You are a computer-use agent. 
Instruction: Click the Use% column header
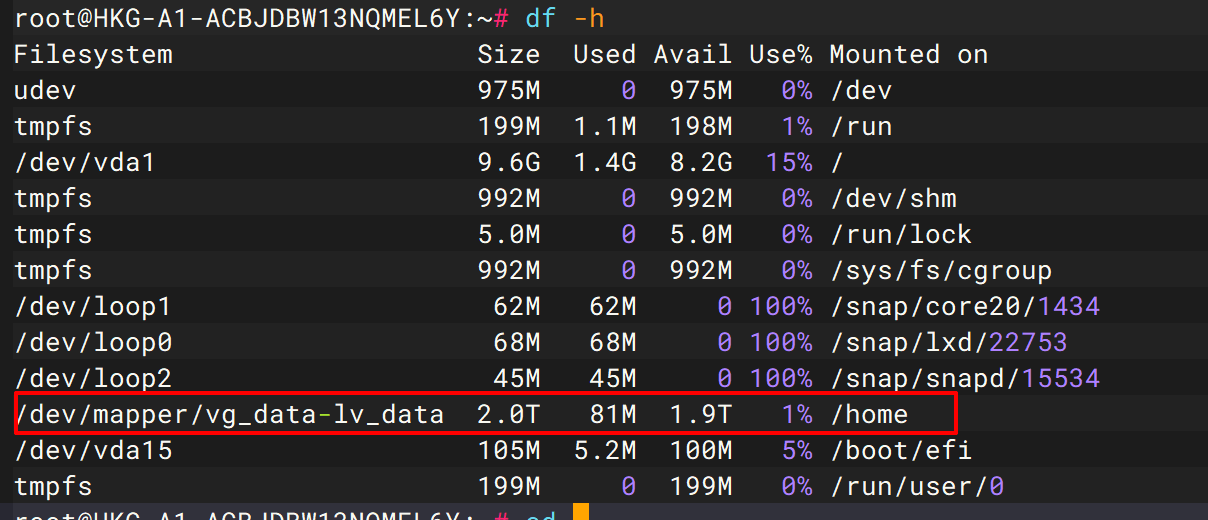[x=782, y=54]
